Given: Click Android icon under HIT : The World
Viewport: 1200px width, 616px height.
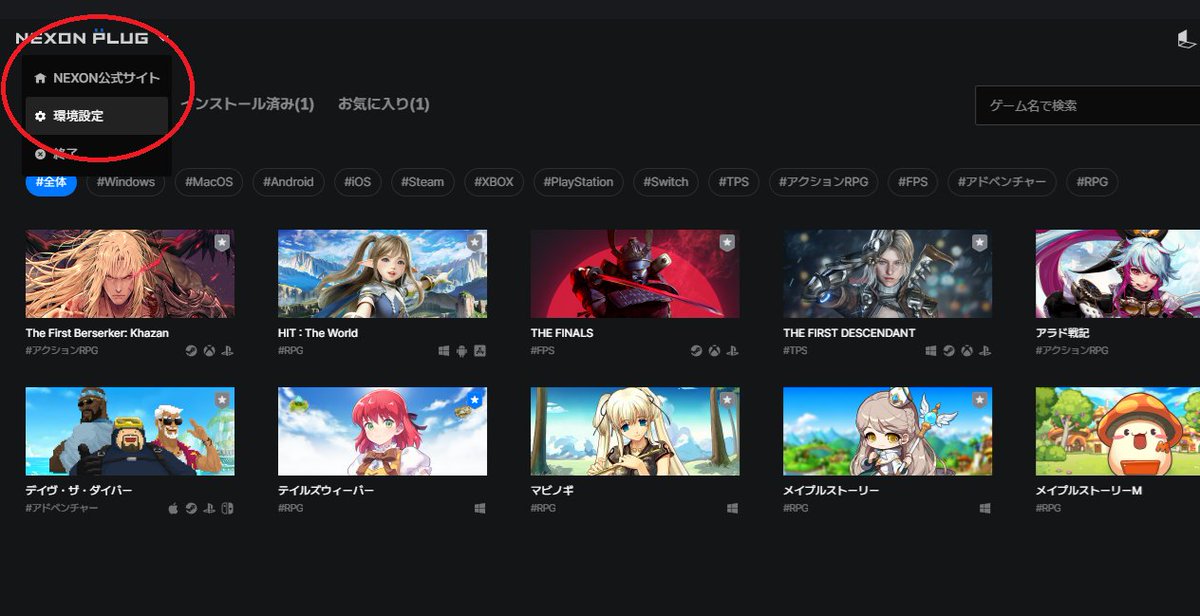Looking at the screenshot, I should [462, 351].
